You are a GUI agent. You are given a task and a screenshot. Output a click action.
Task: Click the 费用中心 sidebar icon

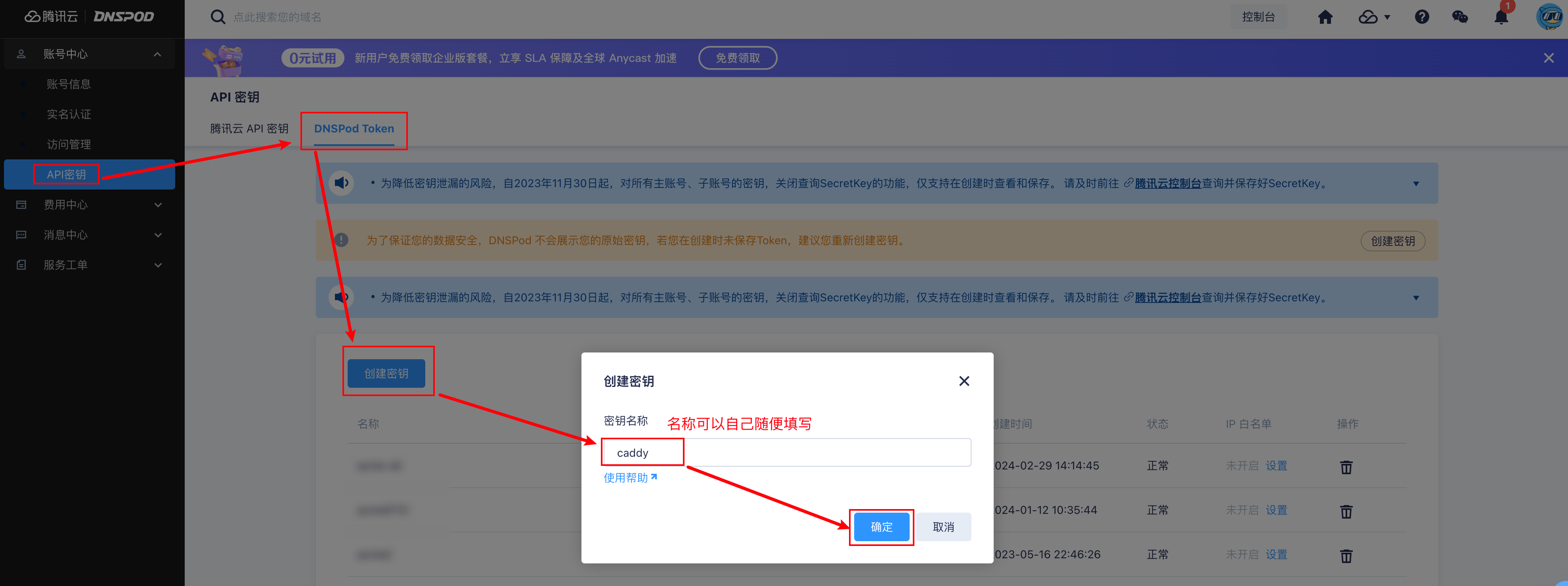(21, 205)
